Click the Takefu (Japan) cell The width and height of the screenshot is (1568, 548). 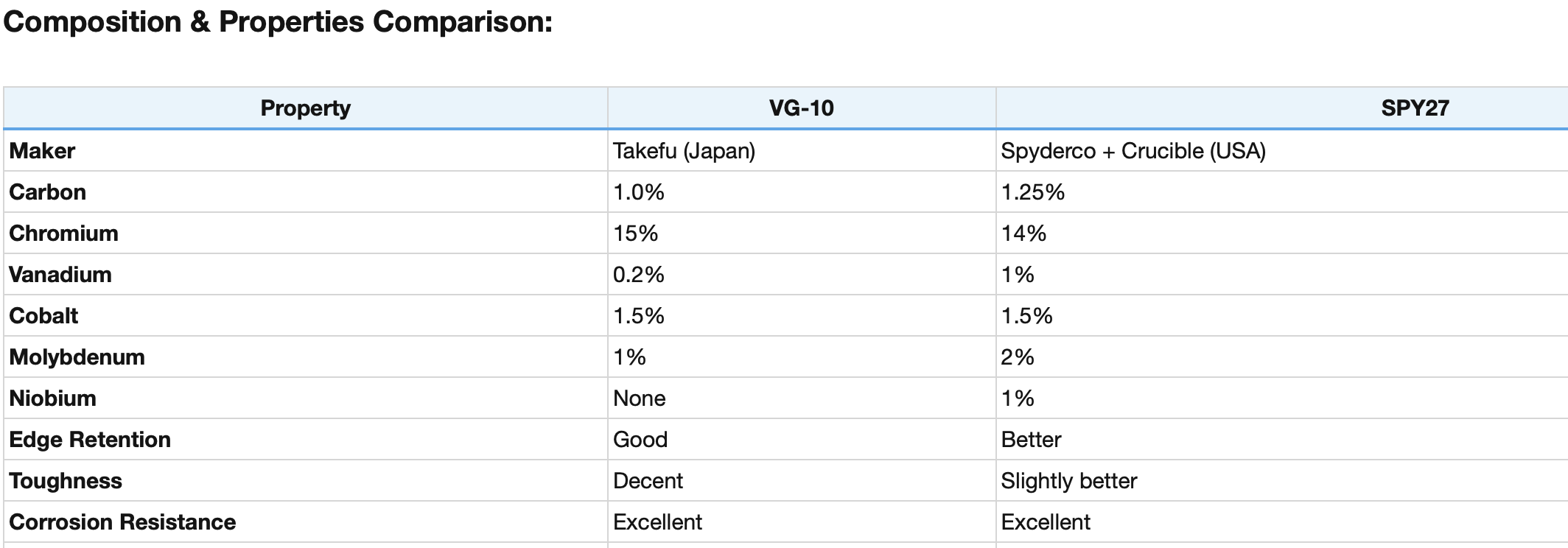point(684,151)
